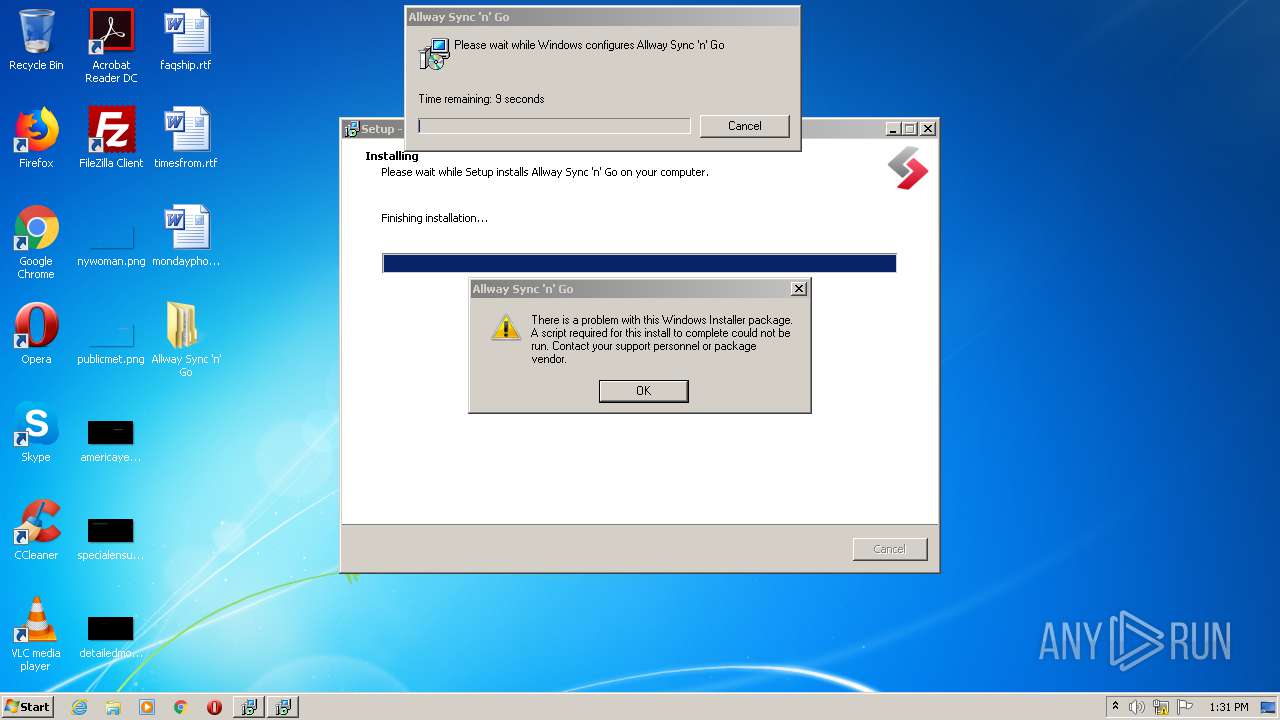This screenshot has height=720, width=1280.
Task: Click the Setup installing progress bar
Action: [639, 263]
